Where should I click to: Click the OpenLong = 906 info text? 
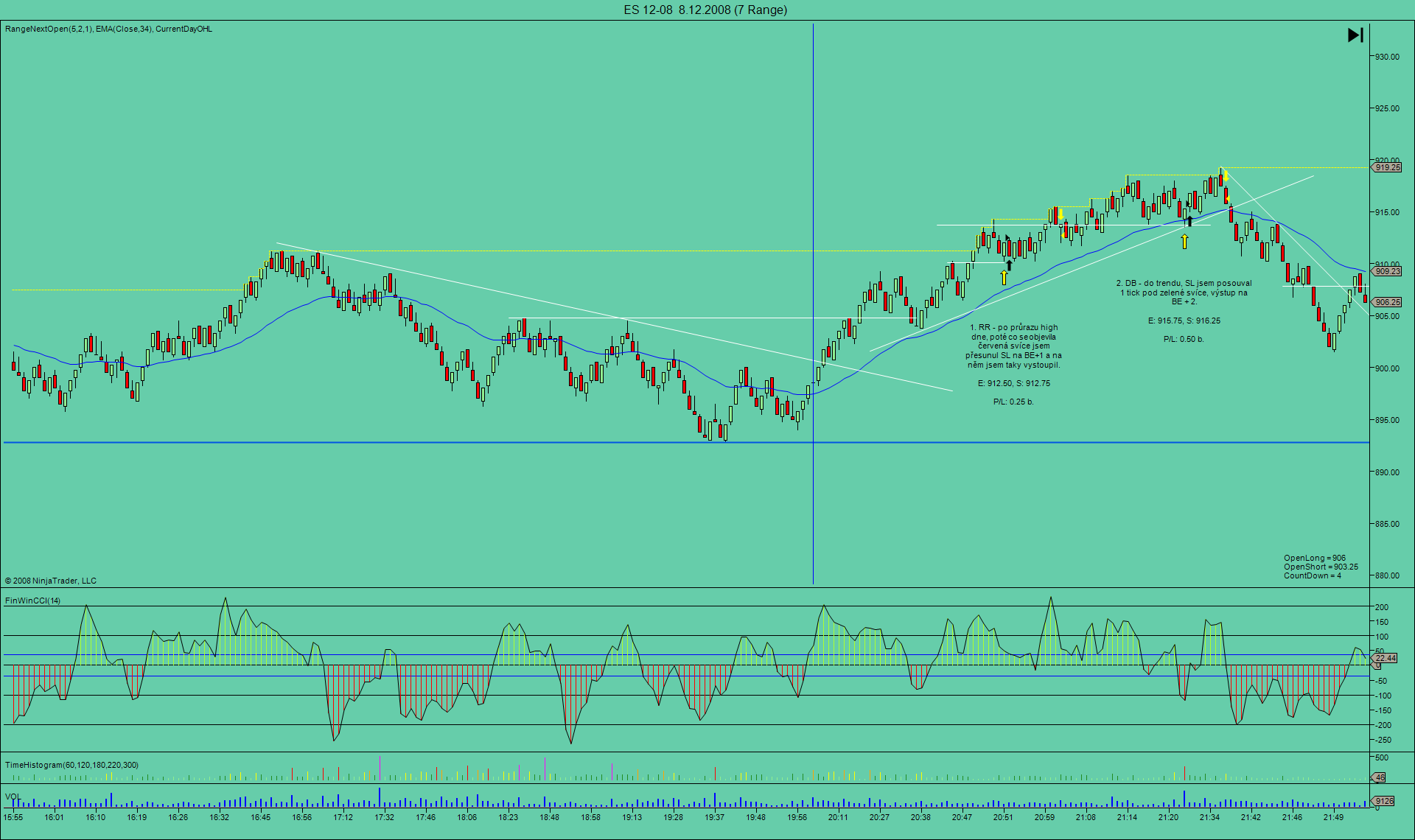click(x=1314, y=558)
